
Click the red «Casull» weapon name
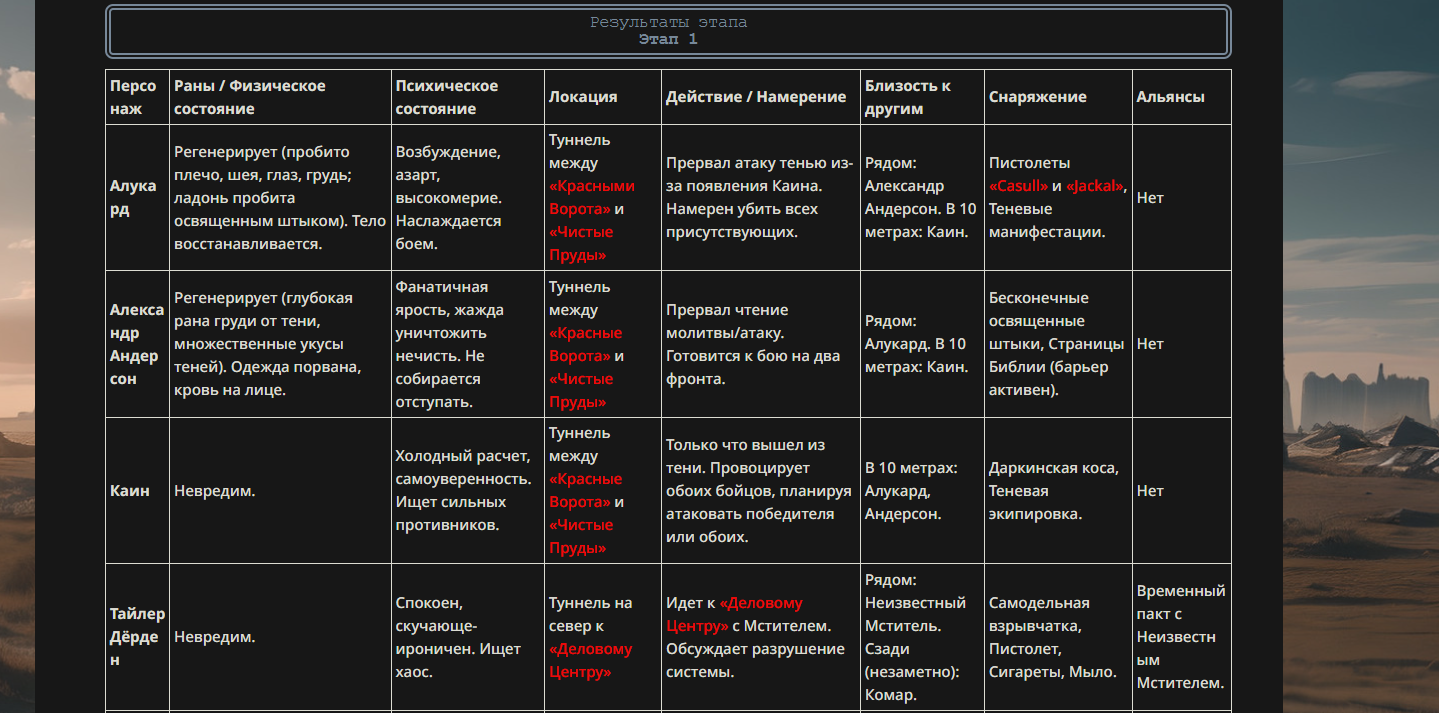pos(1018,186)
